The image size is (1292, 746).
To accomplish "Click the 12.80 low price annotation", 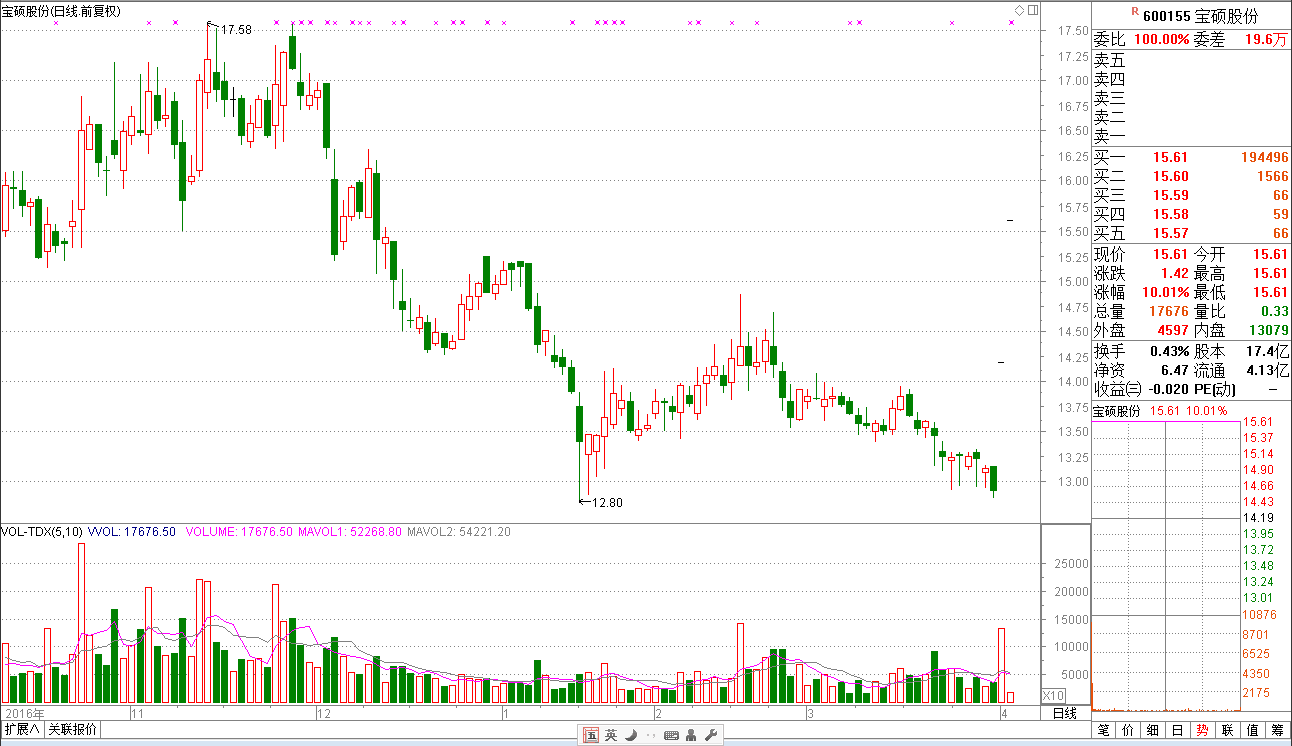I will pos(607,502).
